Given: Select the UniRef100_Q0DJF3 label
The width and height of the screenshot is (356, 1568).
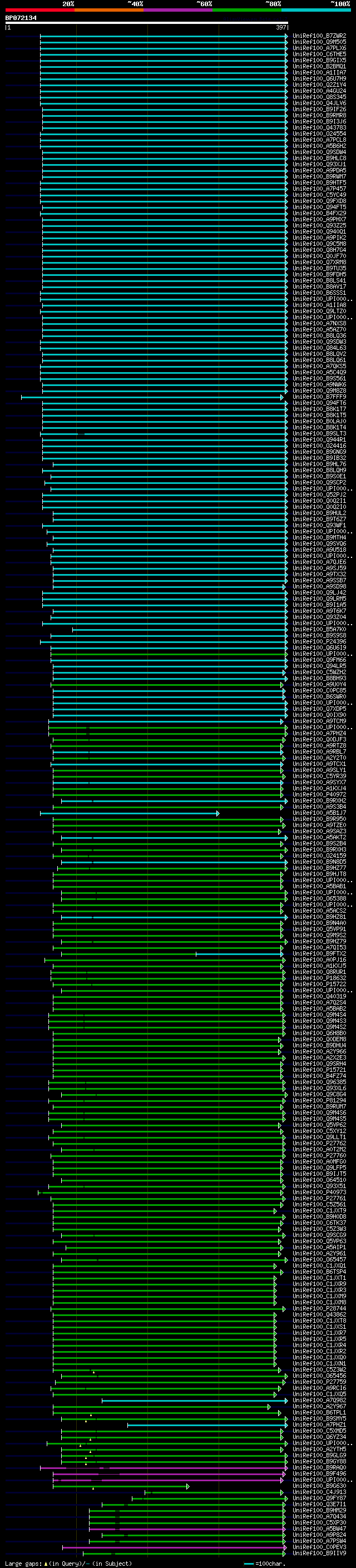Looking at the screenshot, I should (319, 740).
